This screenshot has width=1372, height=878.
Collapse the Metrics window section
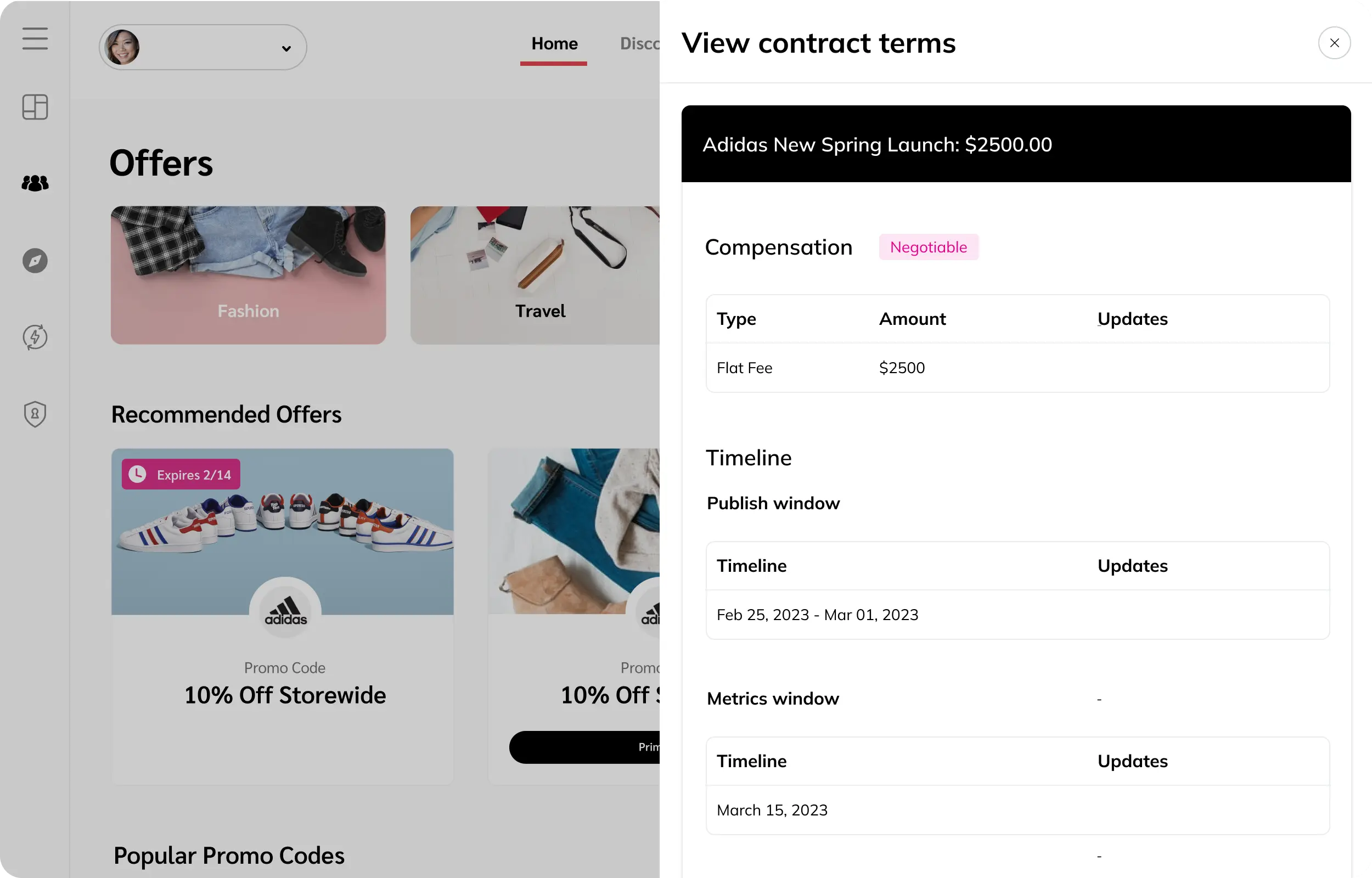click(x=773, y=698)
